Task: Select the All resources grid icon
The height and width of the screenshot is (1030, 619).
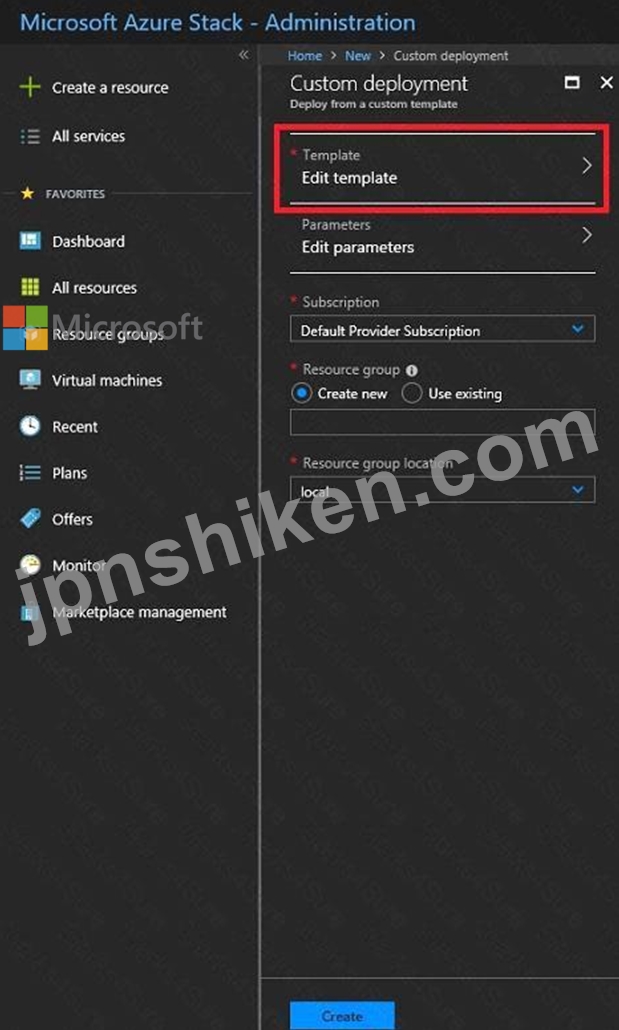Action: [30, 287]
